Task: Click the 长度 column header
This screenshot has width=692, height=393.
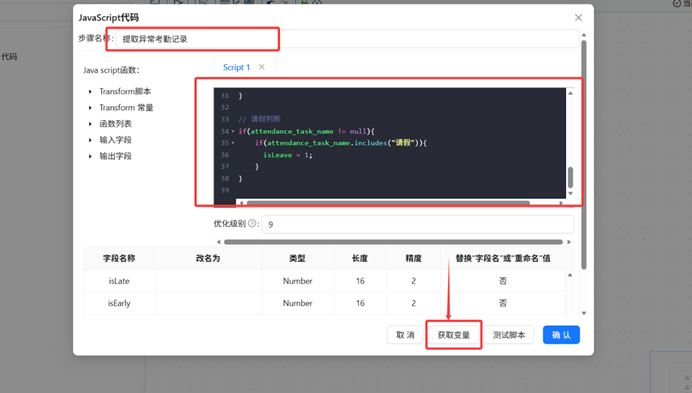Action: [360, 258]
